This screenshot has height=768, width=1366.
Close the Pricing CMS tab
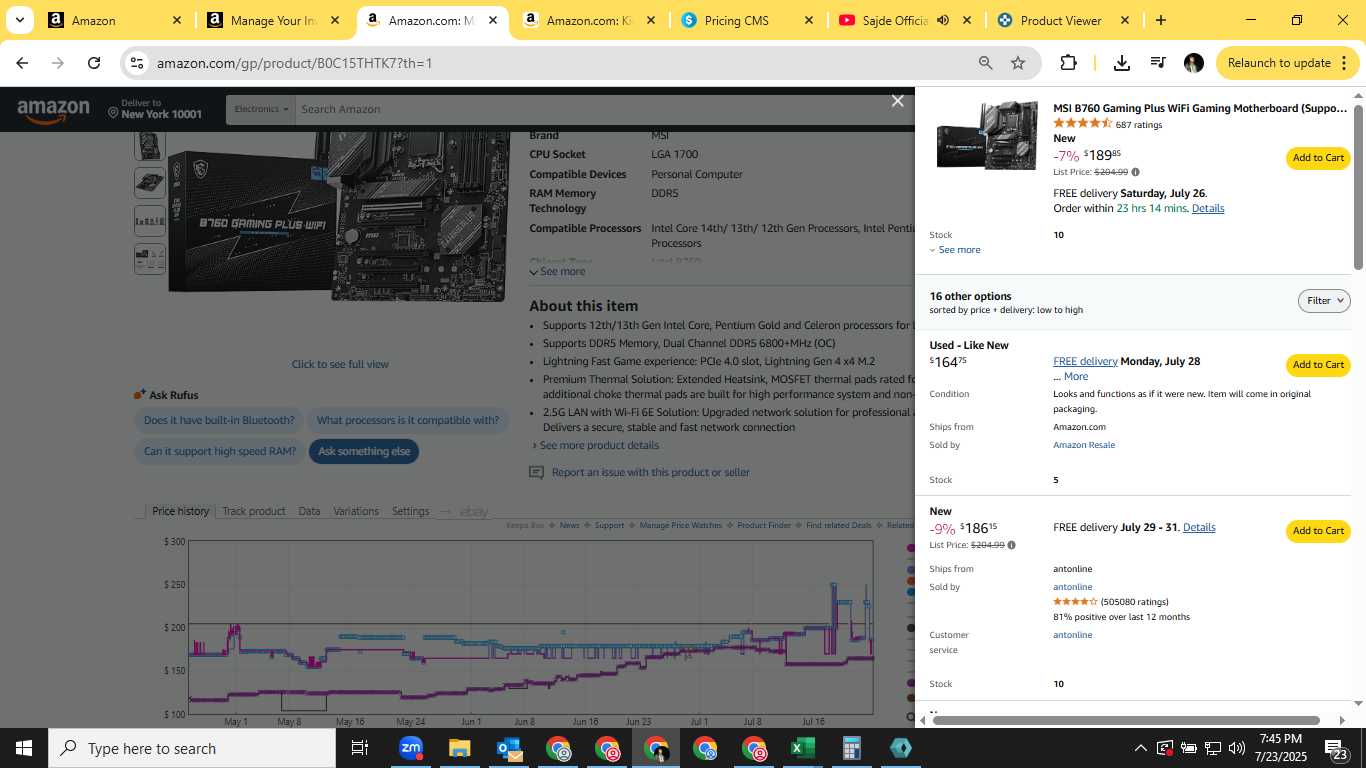[809, 20]
